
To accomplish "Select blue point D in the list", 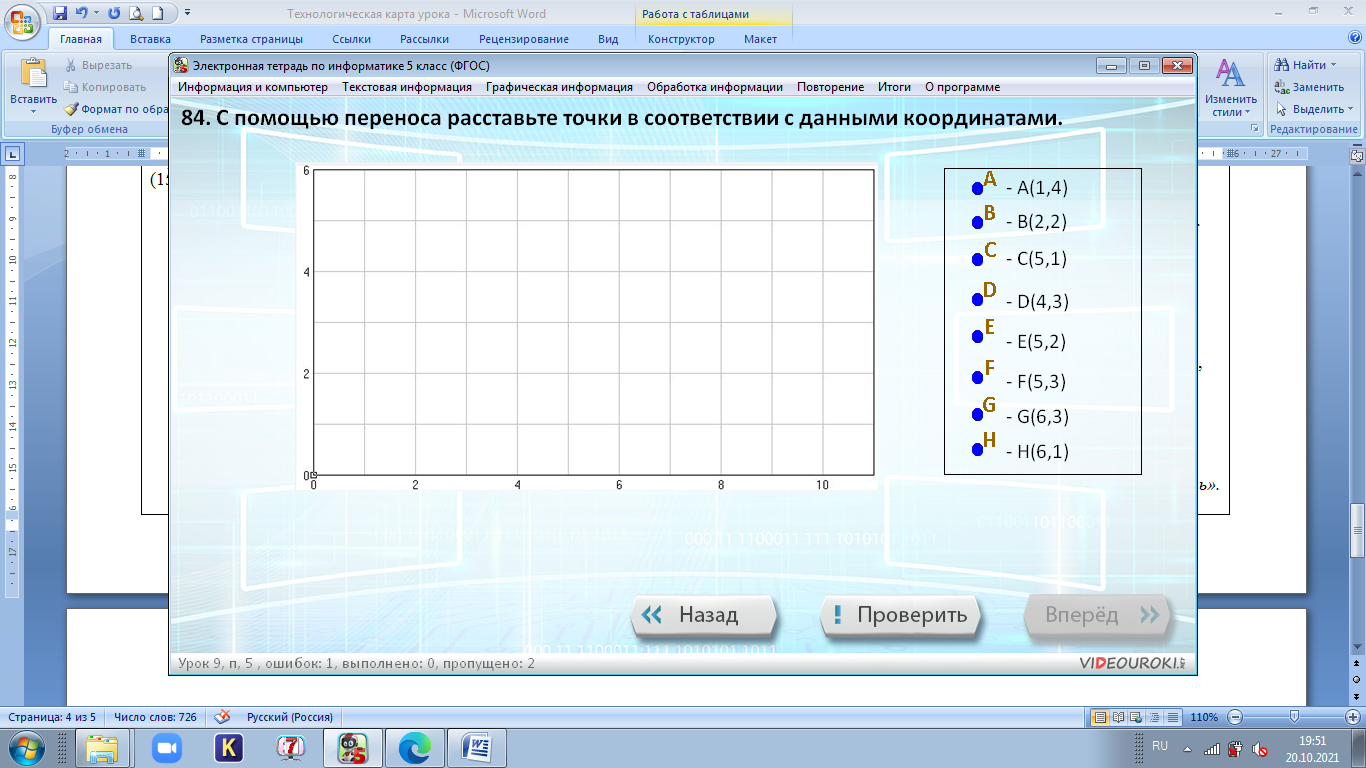I will (978, 300).
